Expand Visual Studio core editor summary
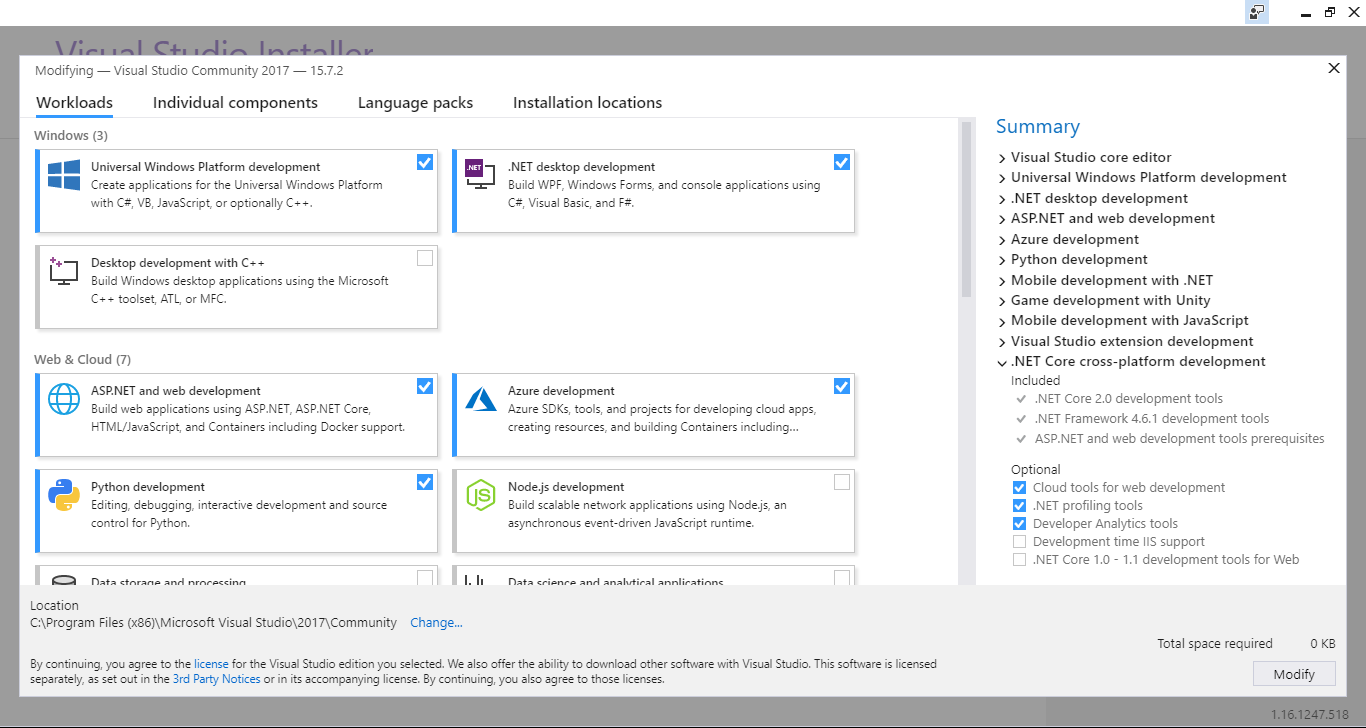The height and width of the screenshot is (728, 1366). (1002, 158)
